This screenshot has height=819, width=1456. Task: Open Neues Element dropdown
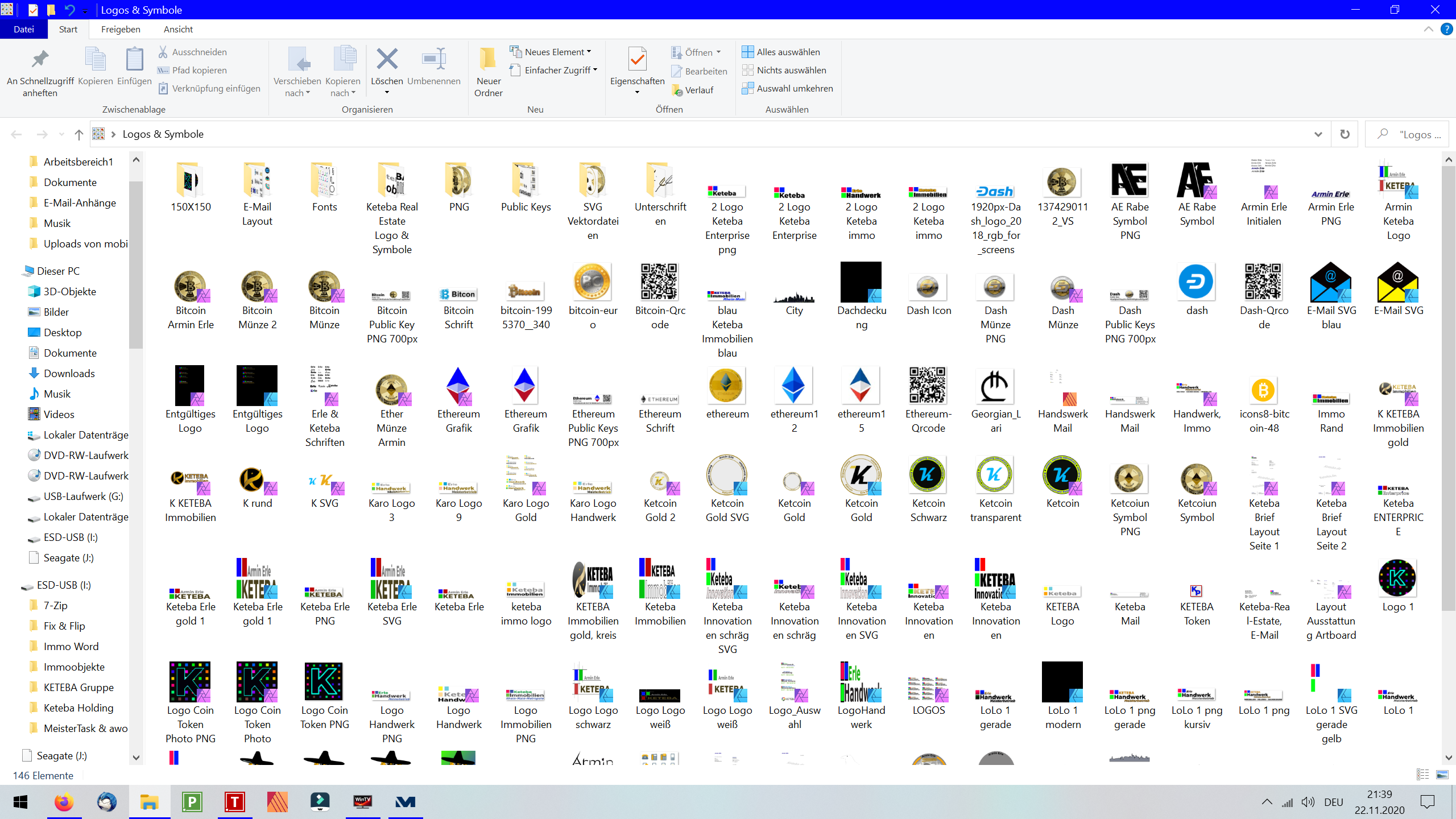pos(551,52)
